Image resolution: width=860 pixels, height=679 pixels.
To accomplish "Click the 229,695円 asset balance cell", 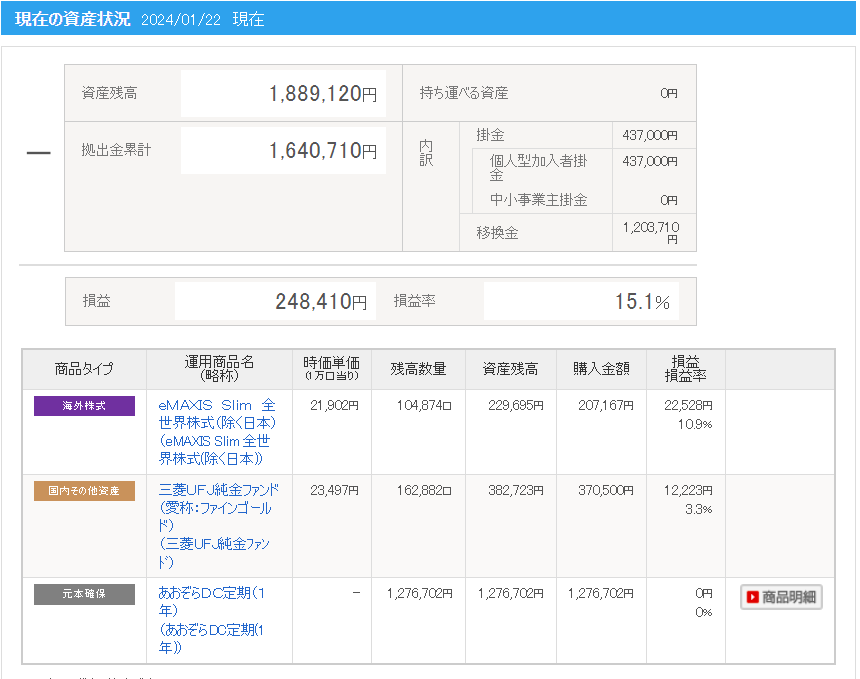I will pyautogui.click(x=516, y=405).
